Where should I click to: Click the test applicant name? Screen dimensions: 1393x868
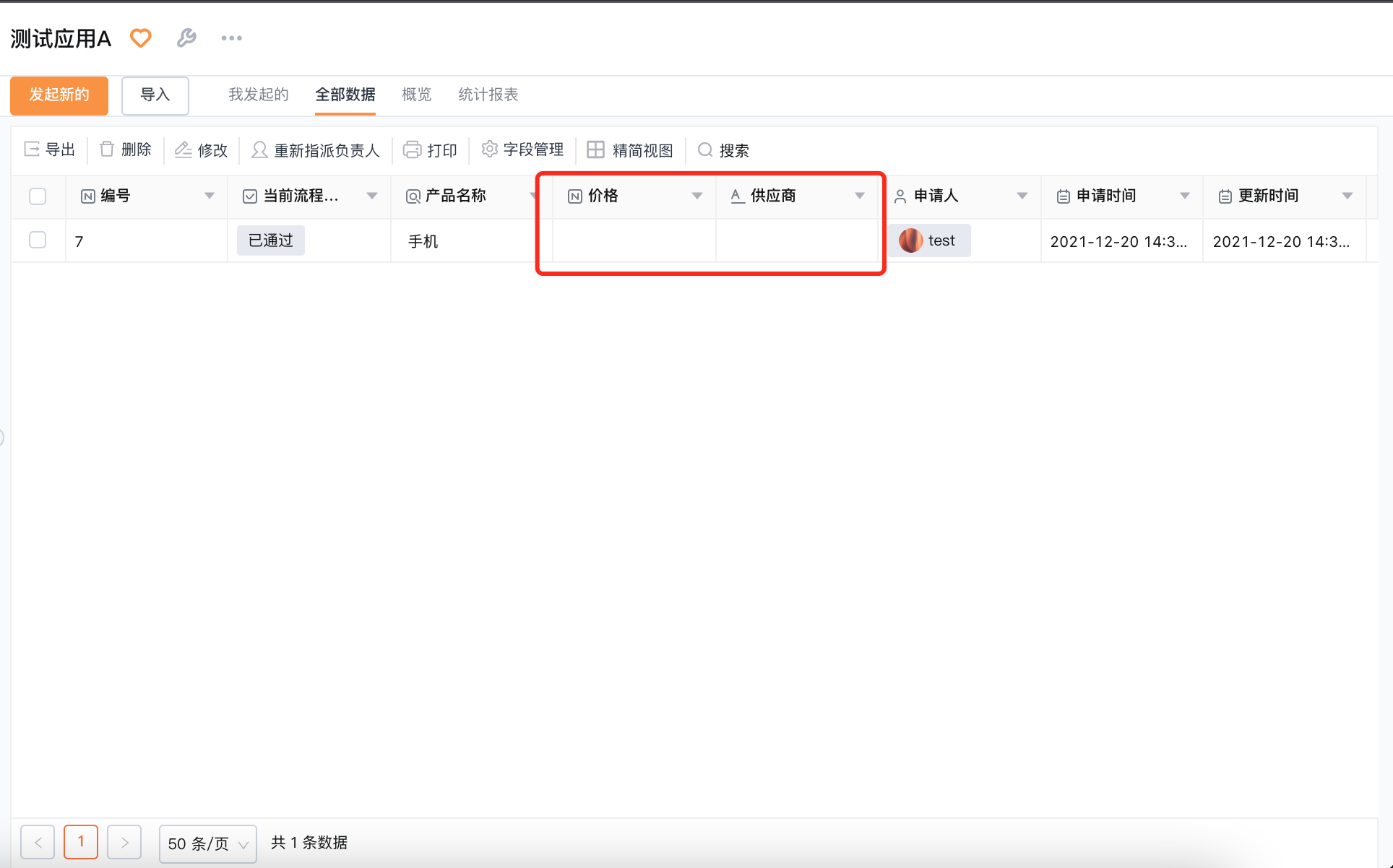click(x=941, y=240)
